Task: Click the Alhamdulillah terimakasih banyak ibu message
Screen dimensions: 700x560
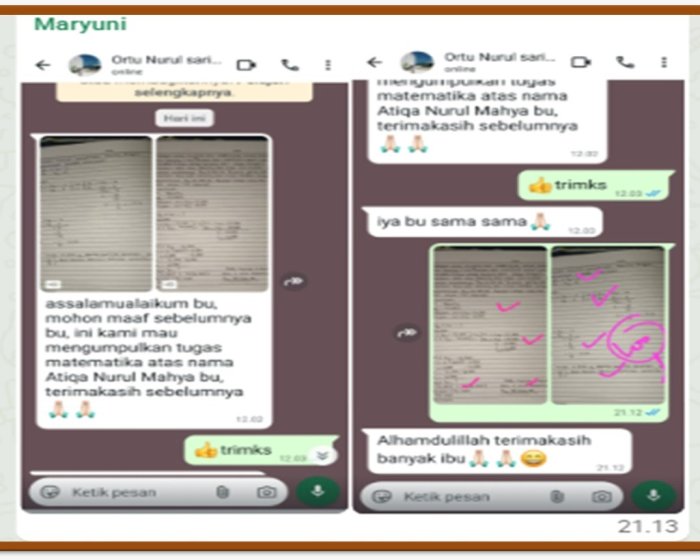Action: pyautogui.click(x=498, y=450)
